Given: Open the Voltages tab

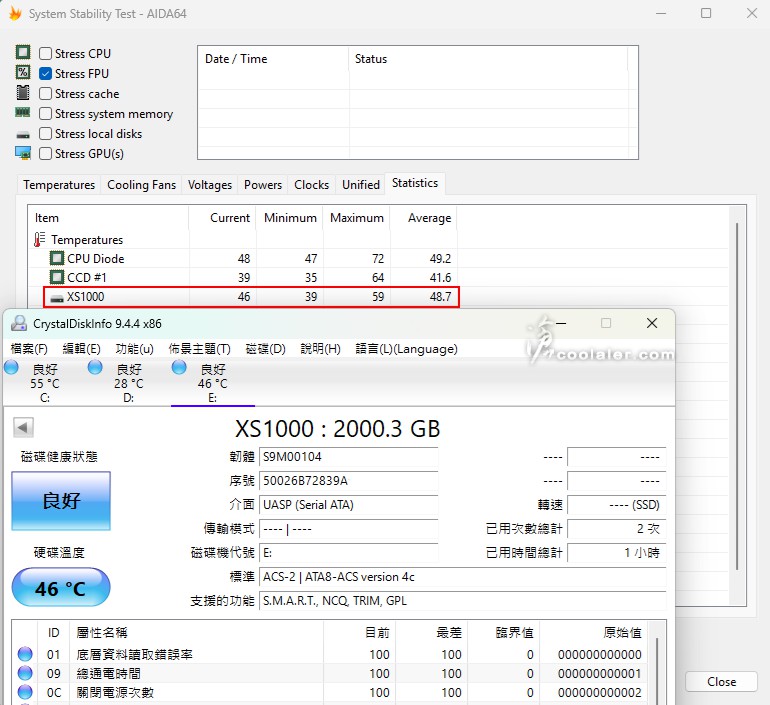Looking at the screenshot, I should pos(210,185).
